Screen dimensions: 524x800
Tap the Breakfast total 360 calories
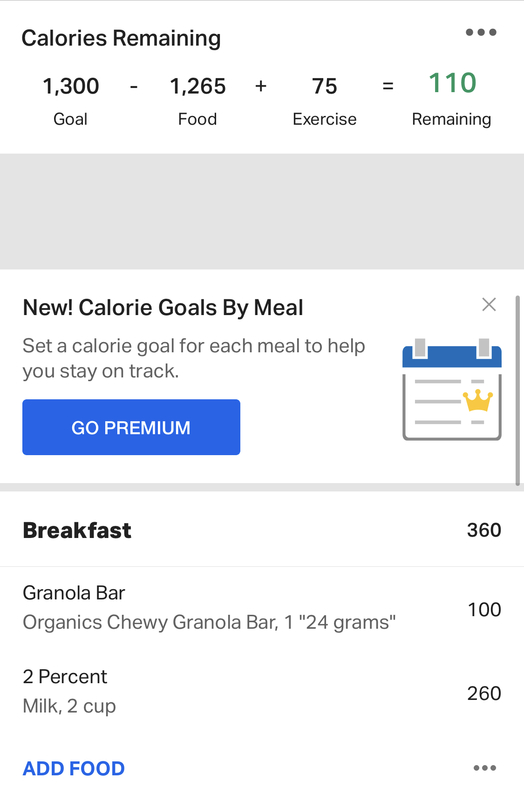point(484,530)
